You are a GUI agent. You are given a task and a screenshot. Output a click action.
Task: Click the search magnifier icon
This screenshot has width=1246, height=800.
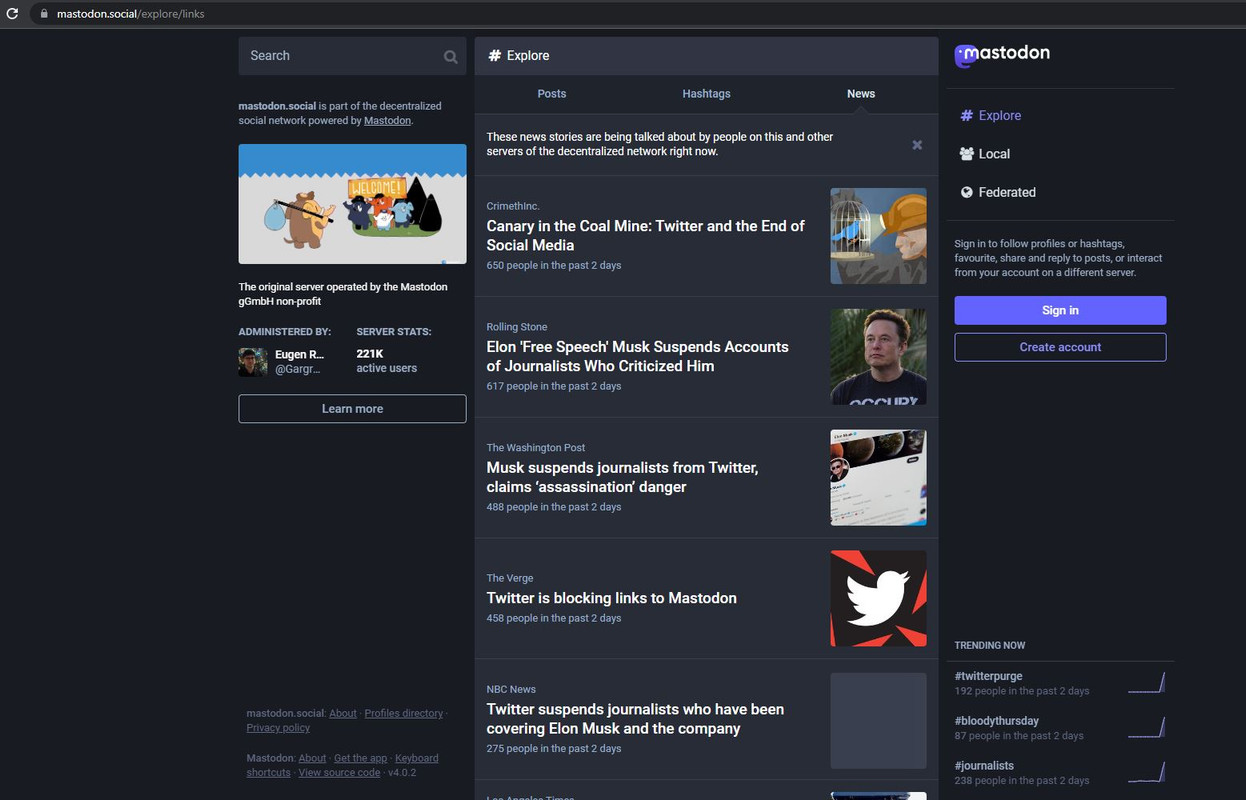[450, 57]
